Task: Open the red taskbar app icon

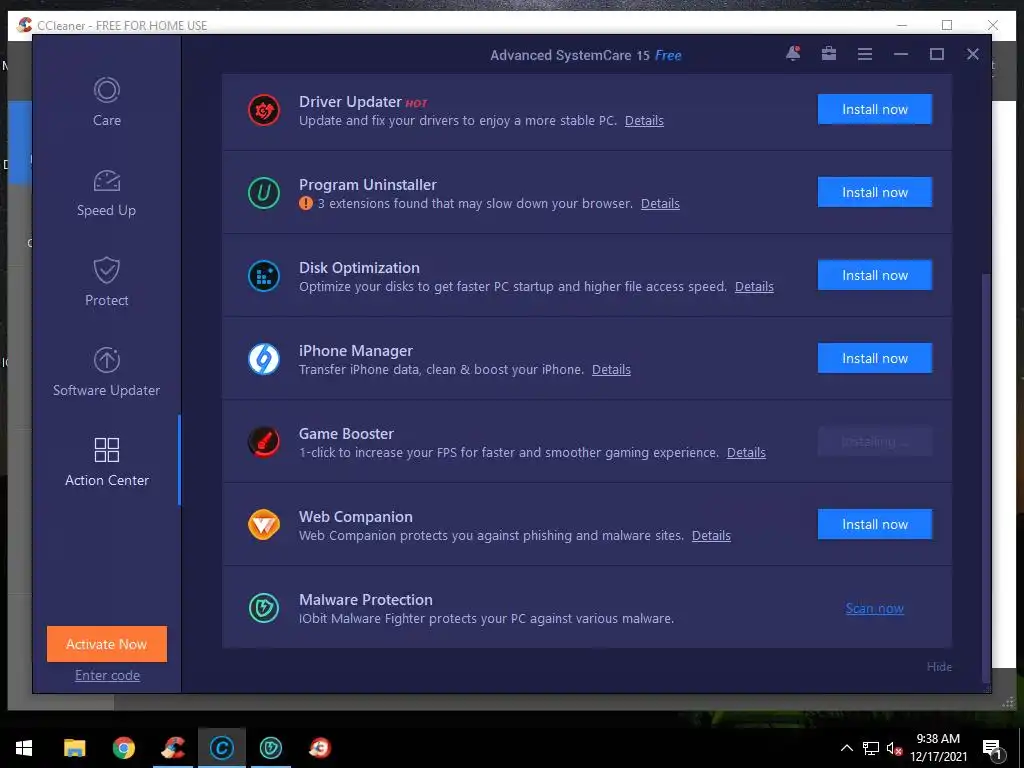Action: [x=320, y=748]
